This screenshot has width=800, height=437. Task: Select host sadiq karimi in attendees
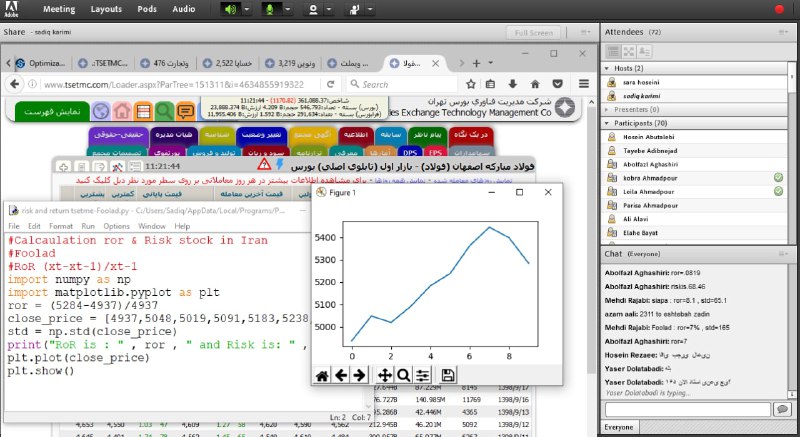pyautogui.click(x=695, y=96)
